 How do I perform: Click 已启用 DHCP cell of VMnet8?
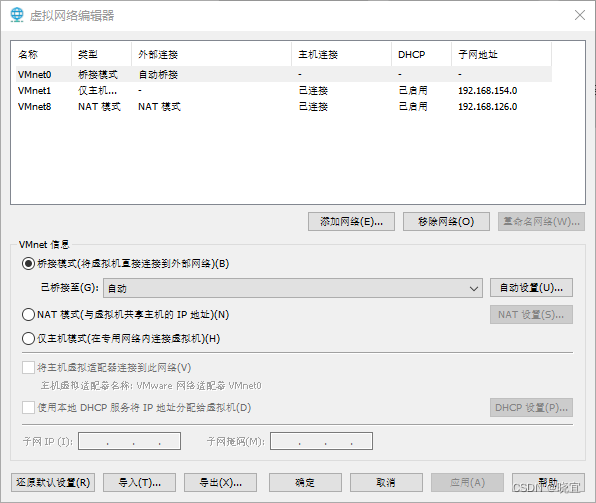coord(413,106)
